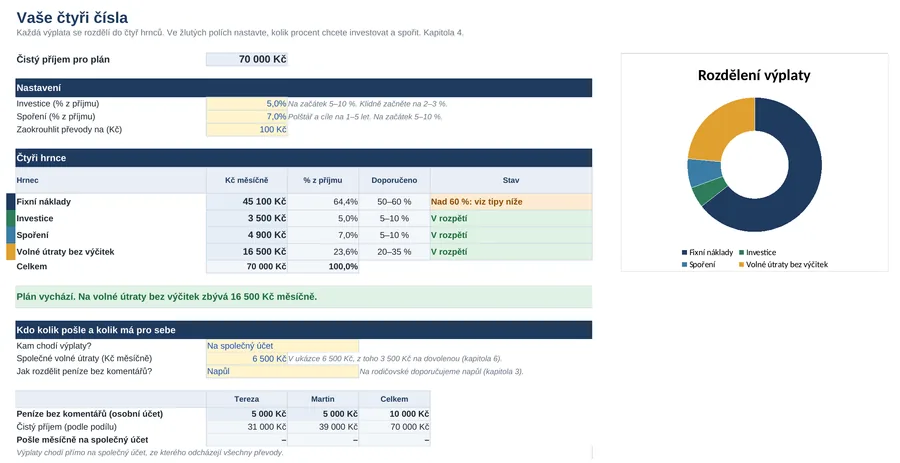Click 'Fixní náklady' in the chart legend
The width and height of the screenshot is (900, 463).
(707, 252)
